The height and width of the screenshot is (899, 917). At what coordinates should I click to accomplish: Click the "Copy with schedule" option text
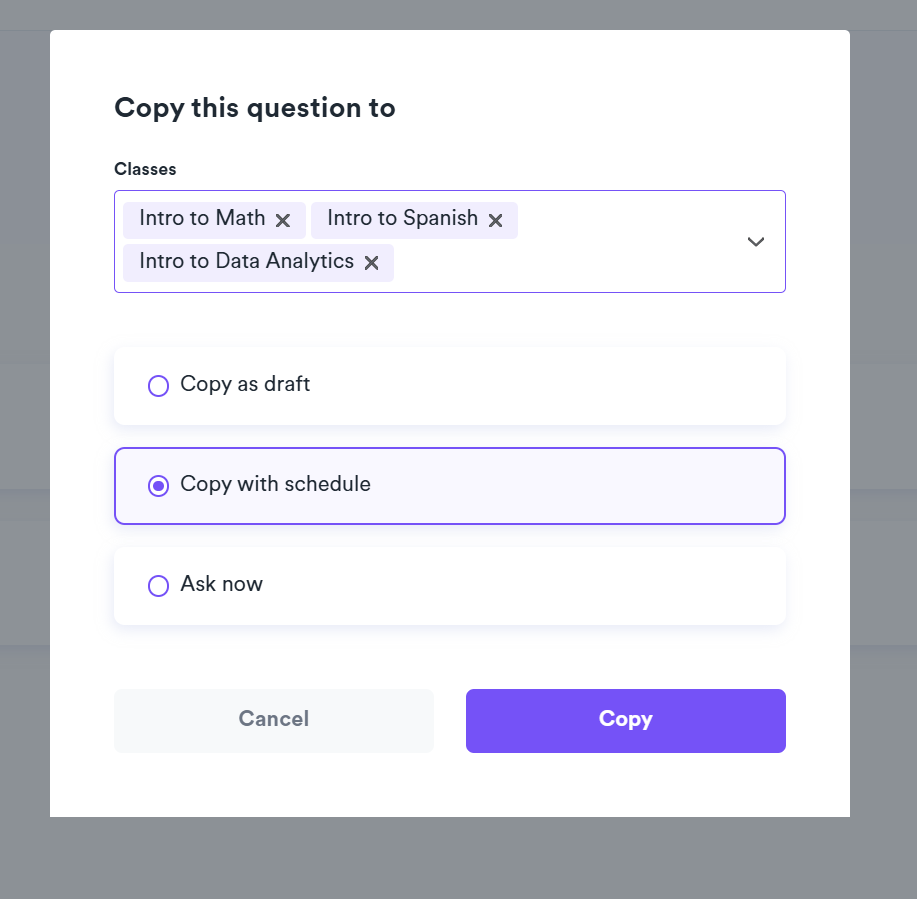coord(275,485)
